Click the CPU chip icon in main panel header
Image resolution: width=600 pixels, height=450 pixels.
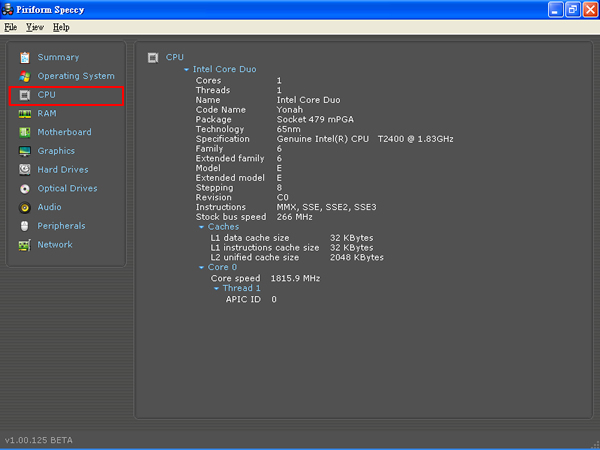click(x=153, y=58)
